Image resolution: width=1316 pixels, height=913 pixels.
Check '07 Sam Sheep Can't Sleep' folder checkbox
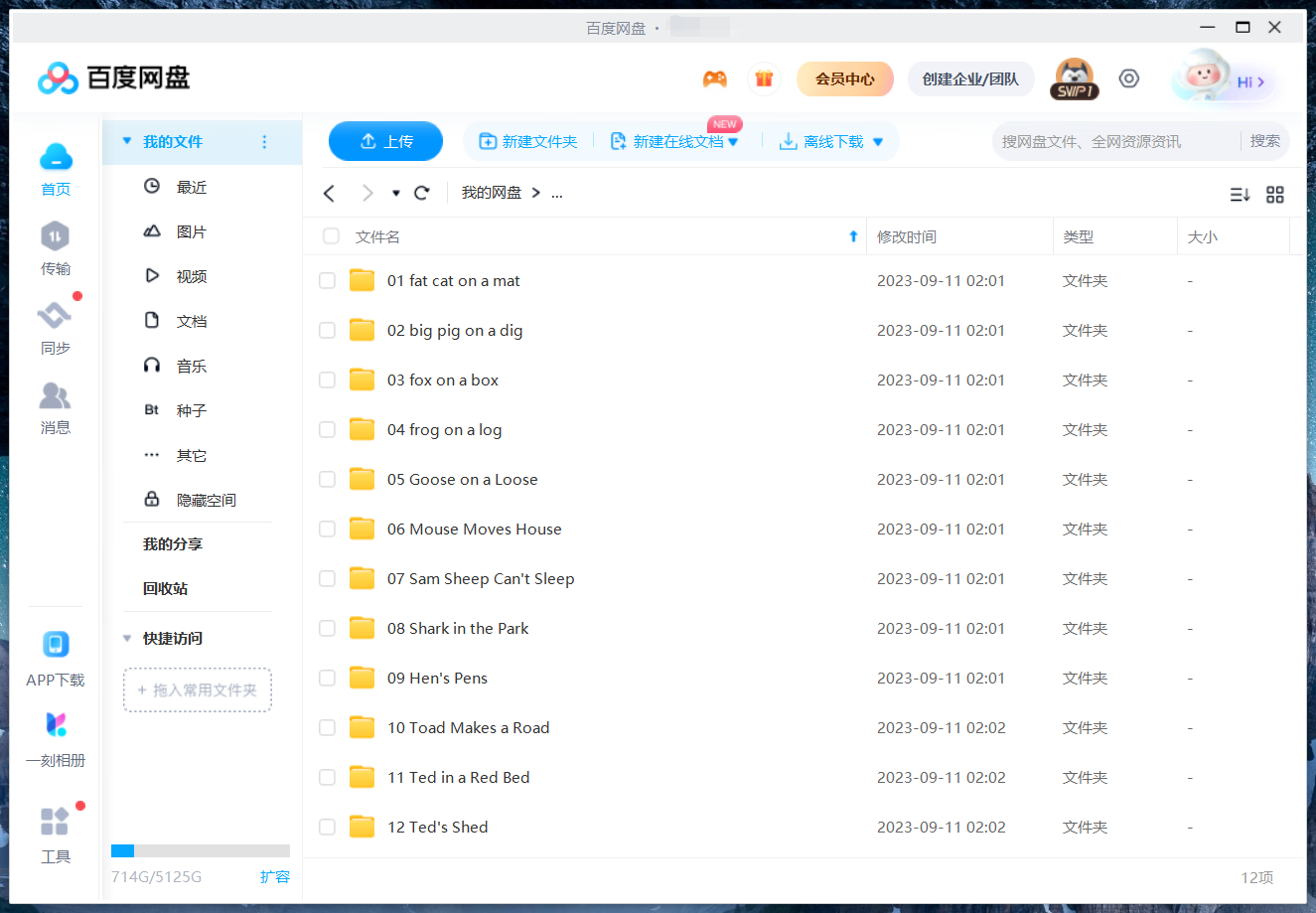click(327, 578)
